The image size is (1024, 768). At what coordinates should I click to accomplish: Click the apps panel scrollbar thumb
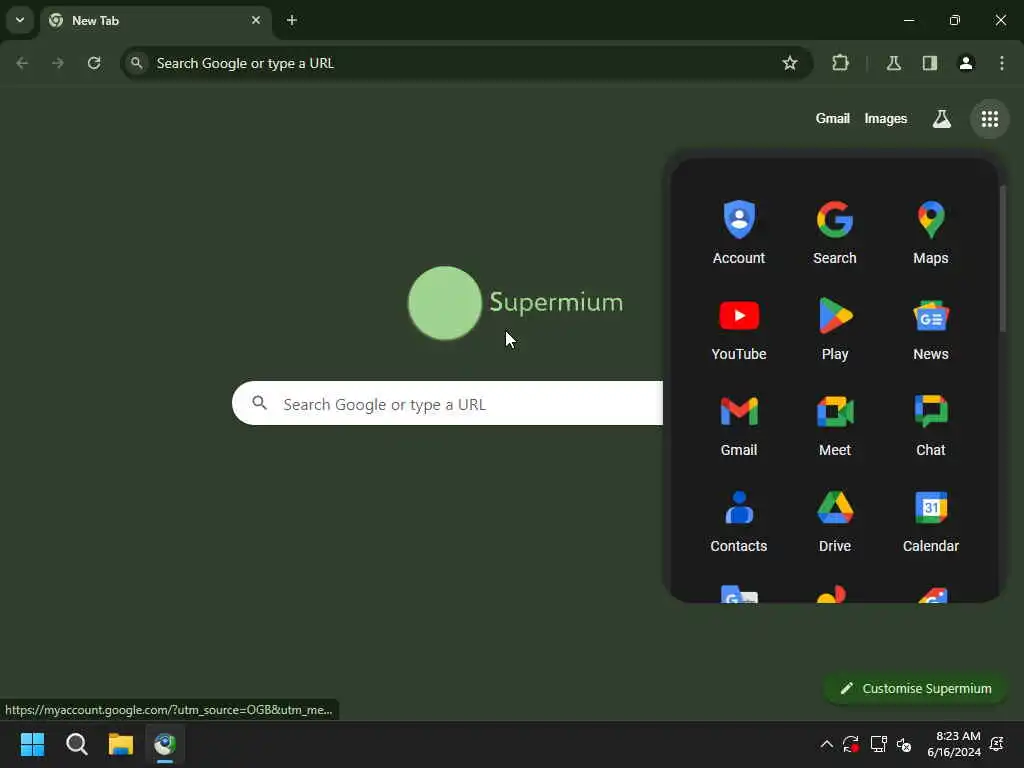pos(1002,259)
